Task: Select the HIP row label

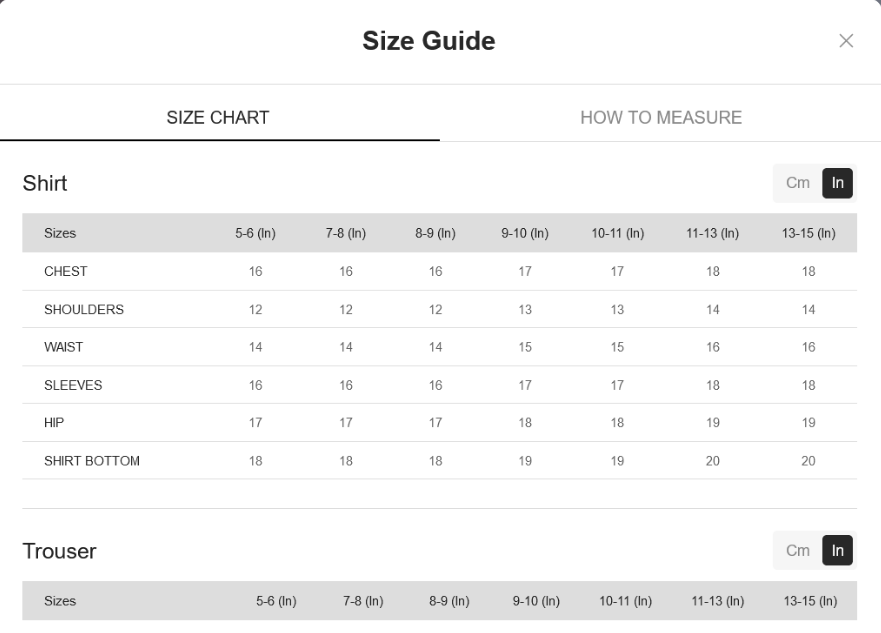Action: tap(54, 422)
